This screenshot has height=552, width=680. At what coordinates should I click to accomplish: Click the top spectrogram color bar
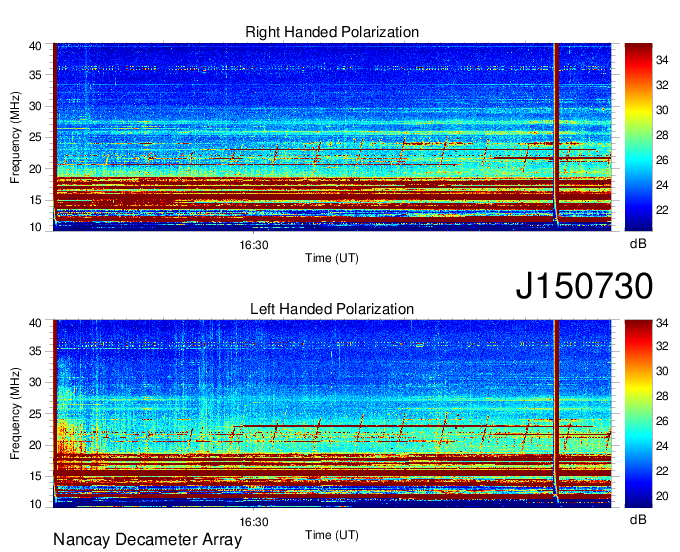click(x=638, y=137)
